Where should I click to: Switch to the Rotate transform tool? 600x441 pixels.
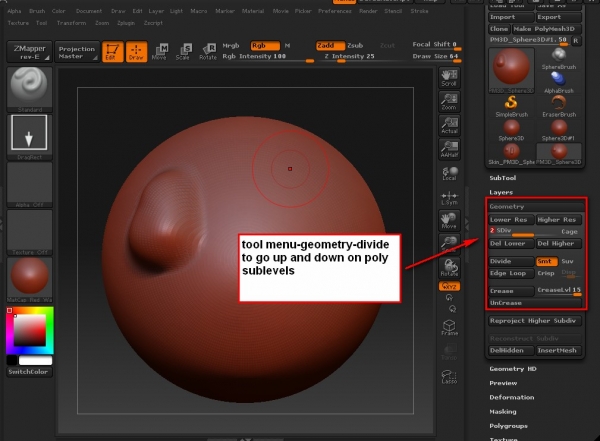[208, 52]
